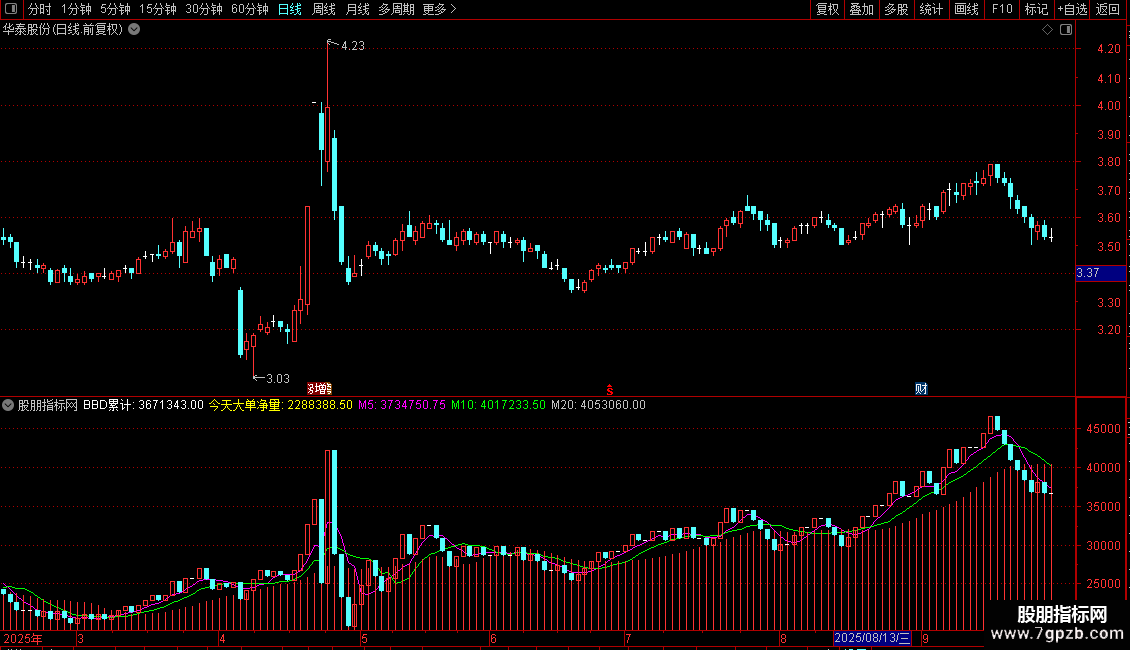
Task: Click month 5 on the time axis
Action: pos(364,638)
